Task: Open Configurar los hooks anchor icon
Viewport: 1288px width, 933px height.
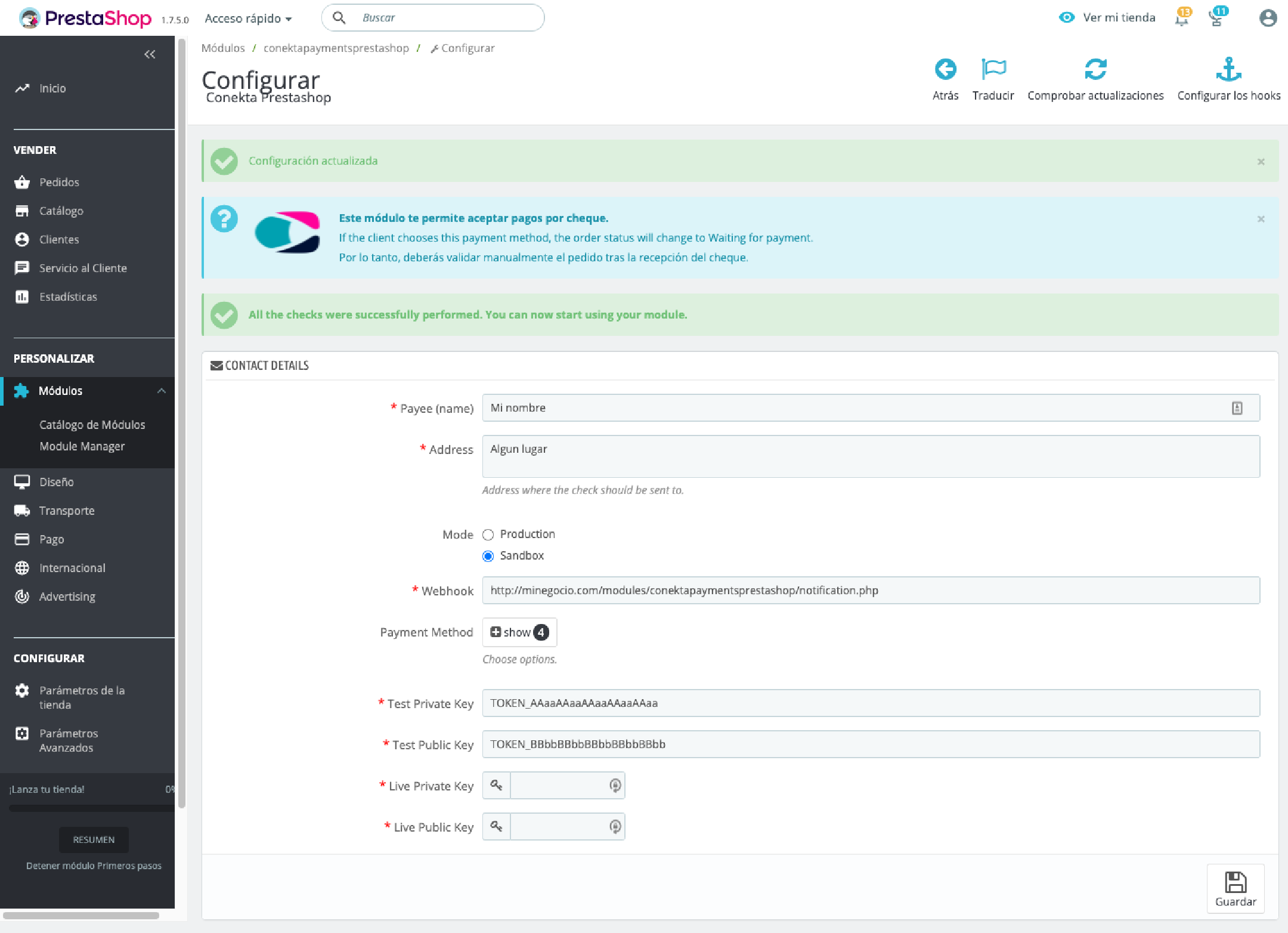Action: 1228,70
